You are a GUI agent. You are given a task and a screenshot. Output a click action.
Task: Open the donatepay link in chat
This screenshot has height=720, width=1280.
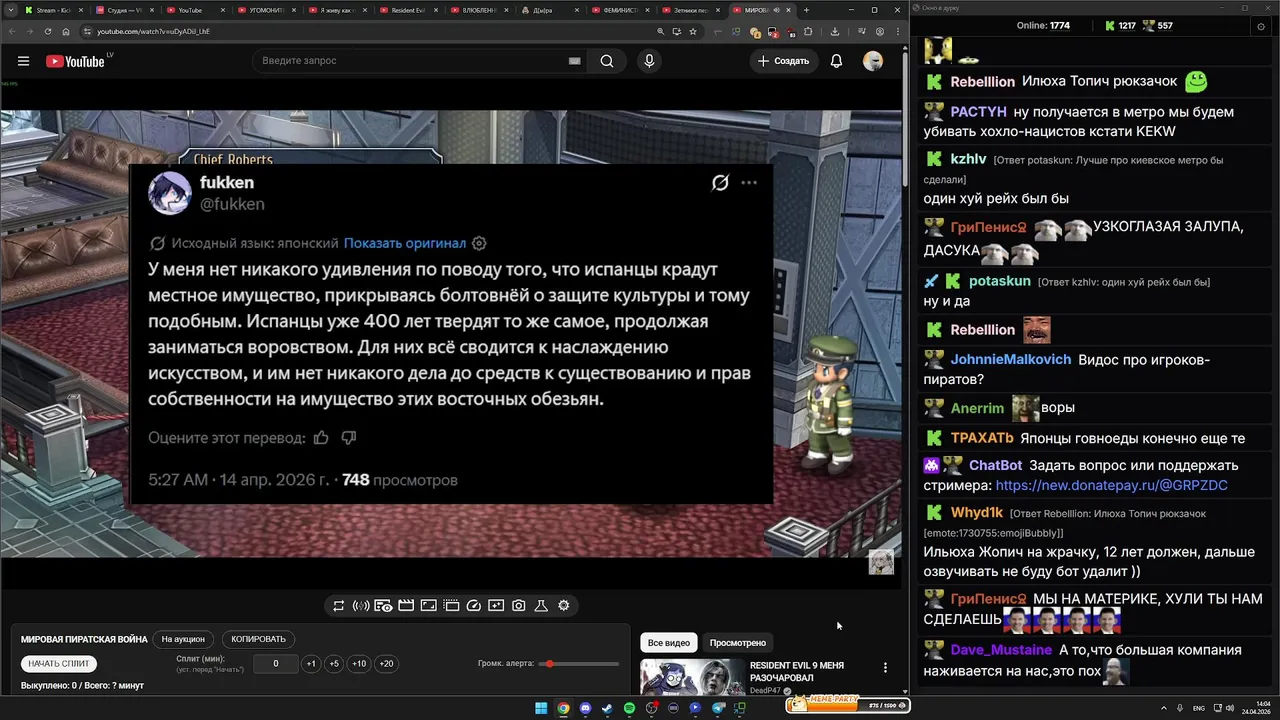pos(1111,485)
